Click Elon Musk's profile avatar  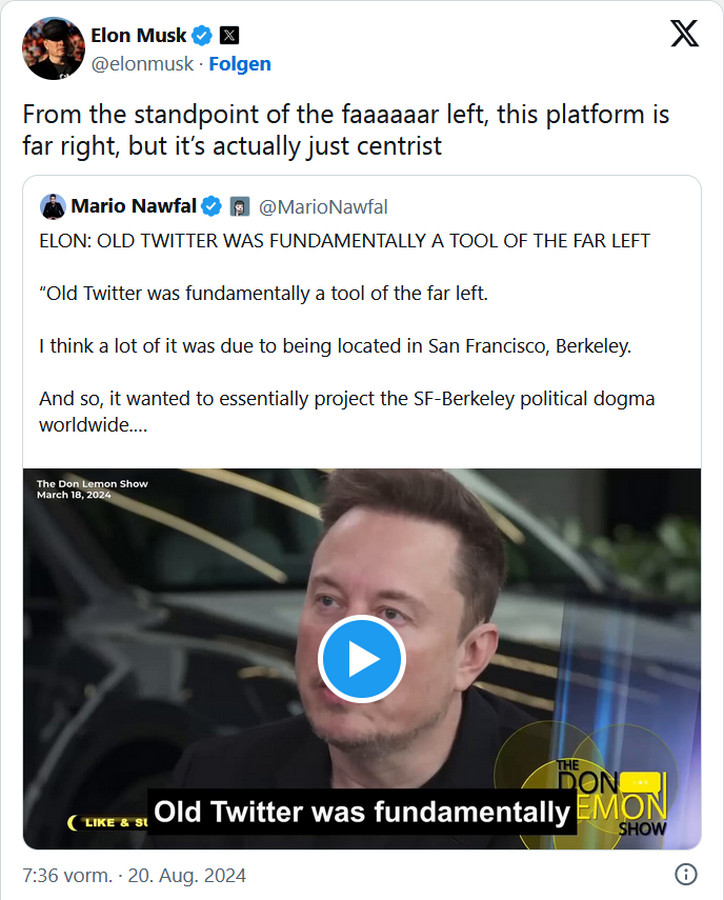54,48
